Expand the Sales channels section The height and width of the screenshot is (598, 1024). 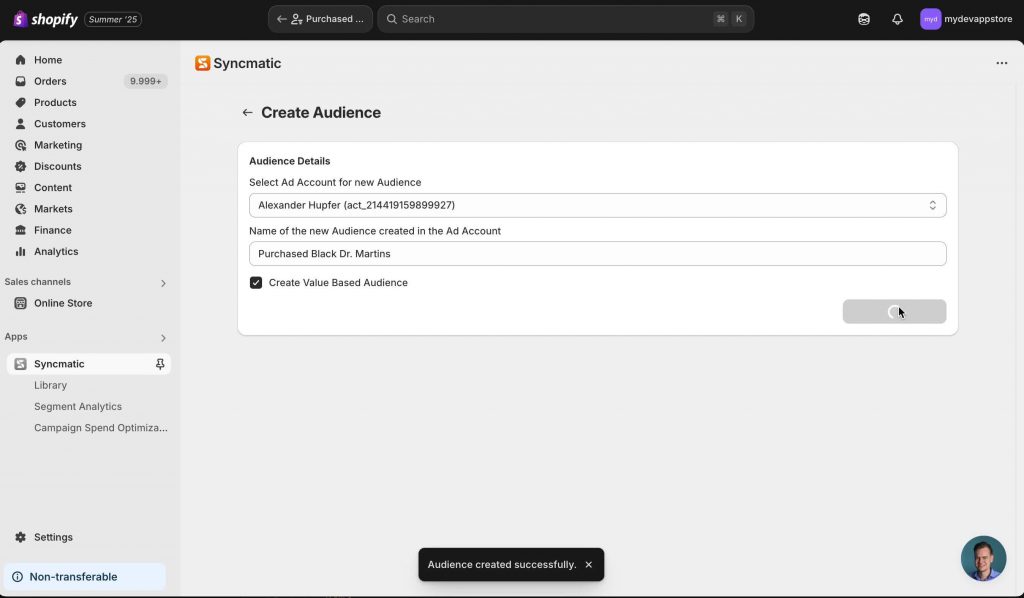163,283
